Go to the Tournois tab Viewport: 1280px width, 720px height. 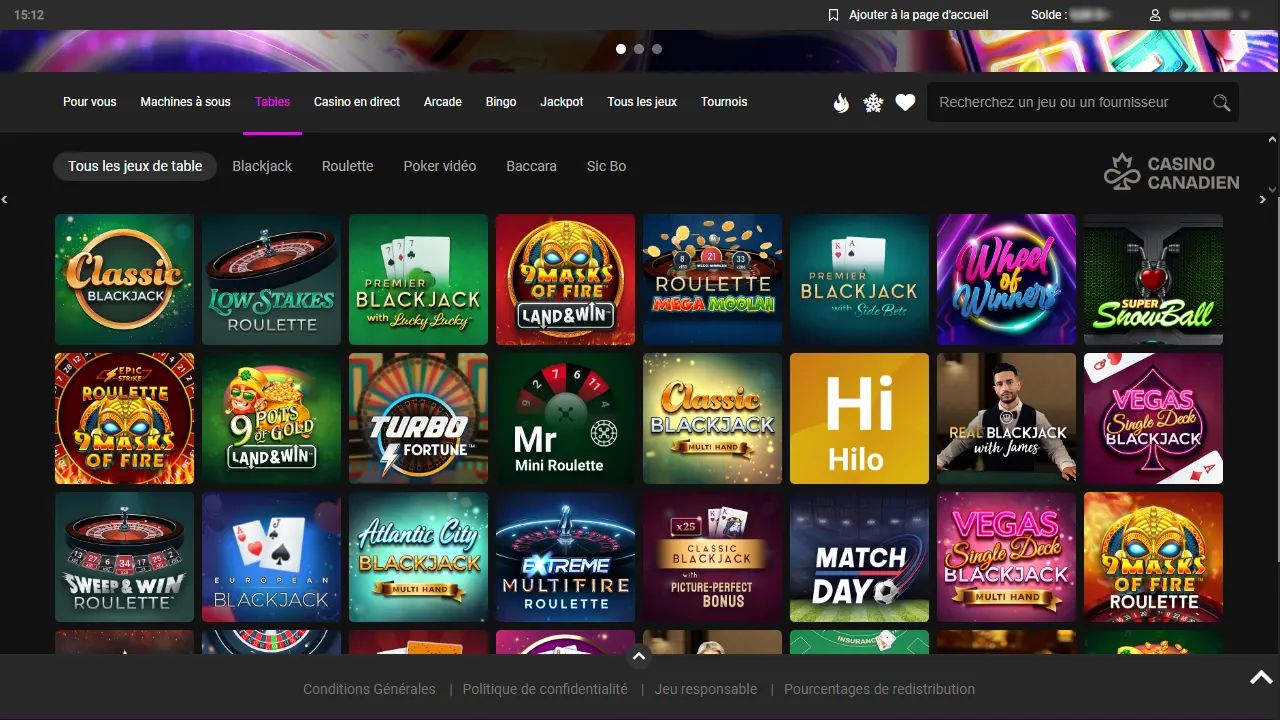pos(724,102)
